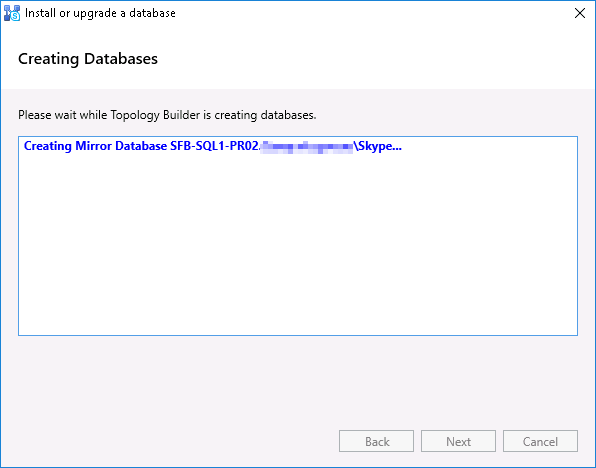The height and width of the screenshot is (468, 596).
Task: Click the gray area below the log box
Action: tap(298, 380)
